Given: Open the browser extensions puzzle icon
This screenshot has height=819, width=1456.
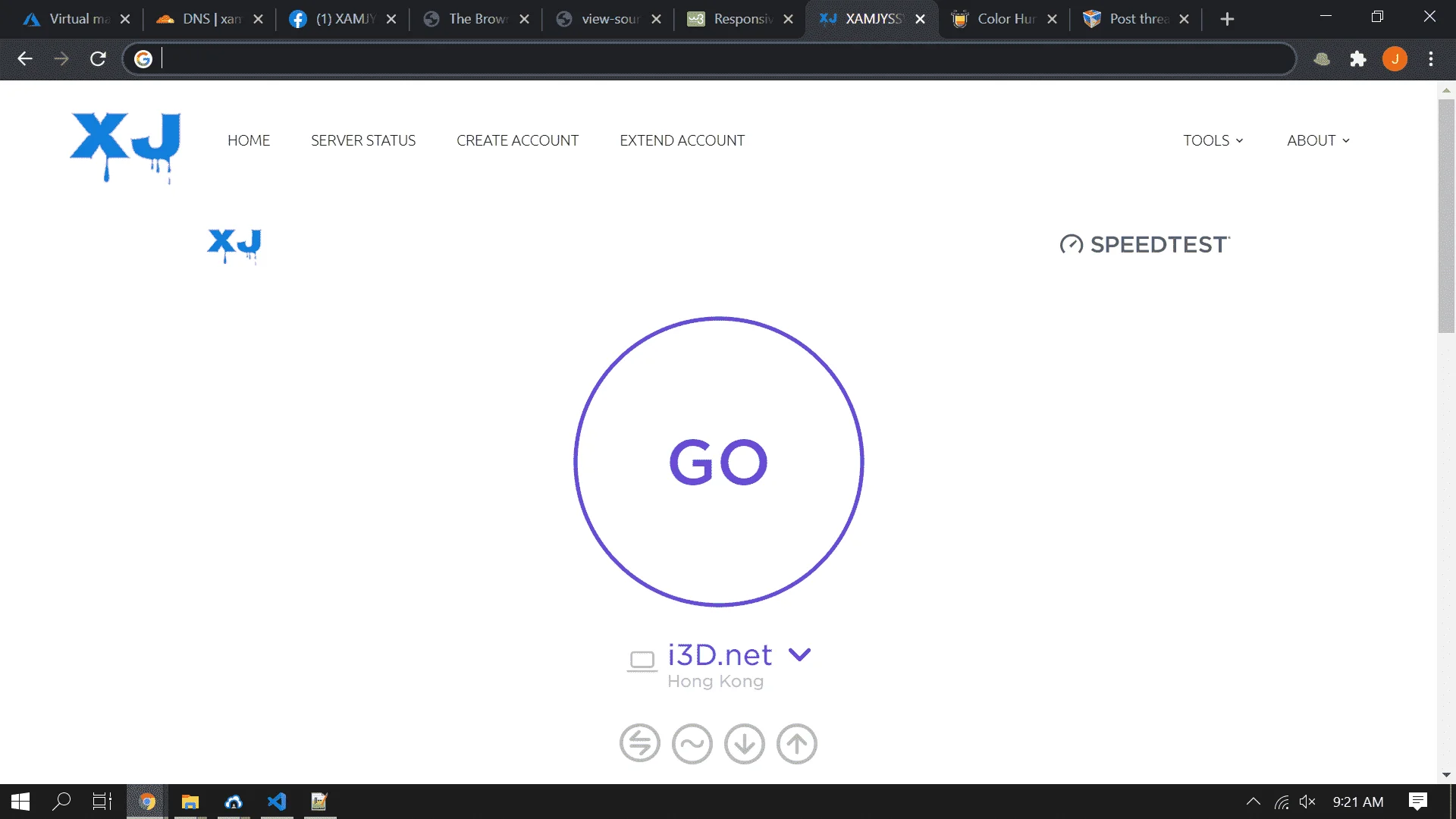Looking at the screenshot, I should [x=1358, y=58].
